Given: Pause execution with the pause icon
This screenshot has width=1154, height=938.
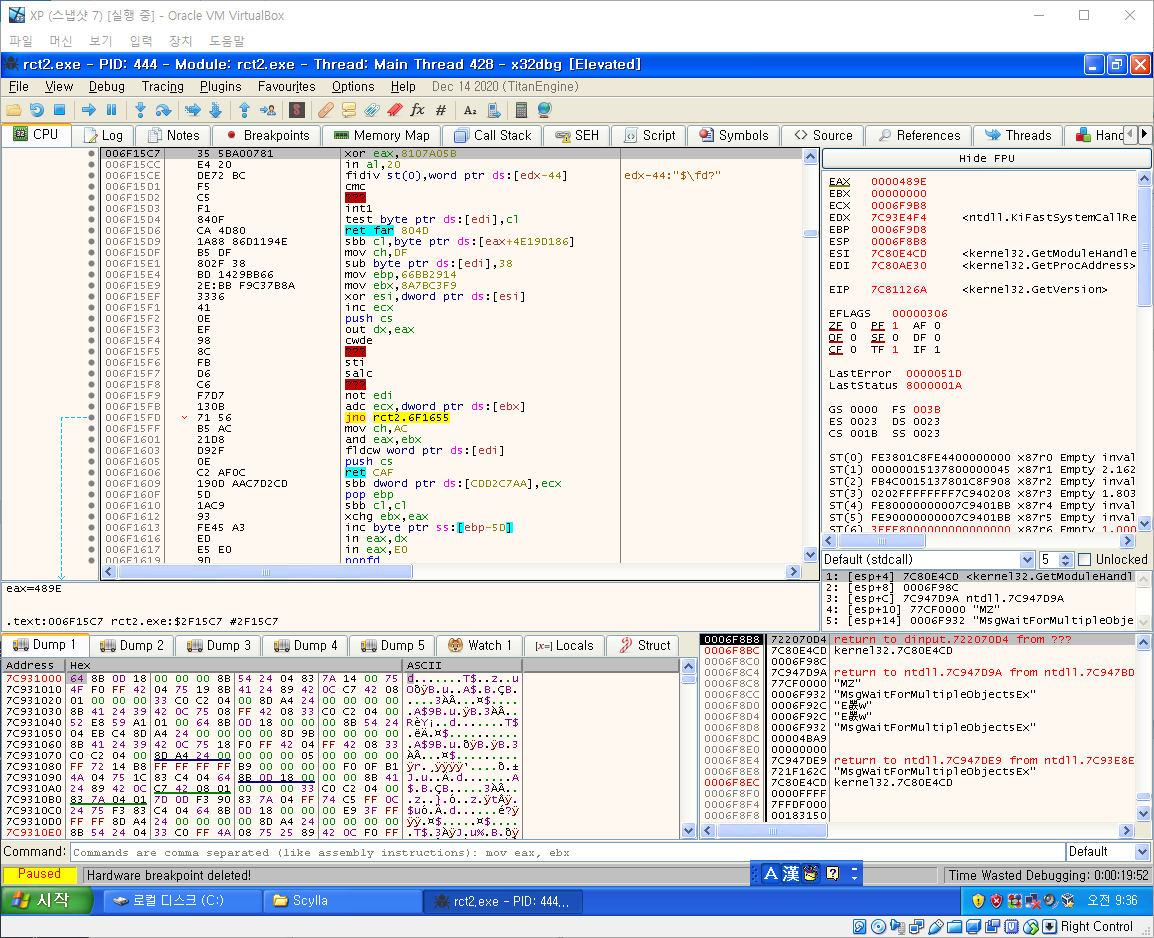Looking at the screenshot, I should tap(112, 110).
